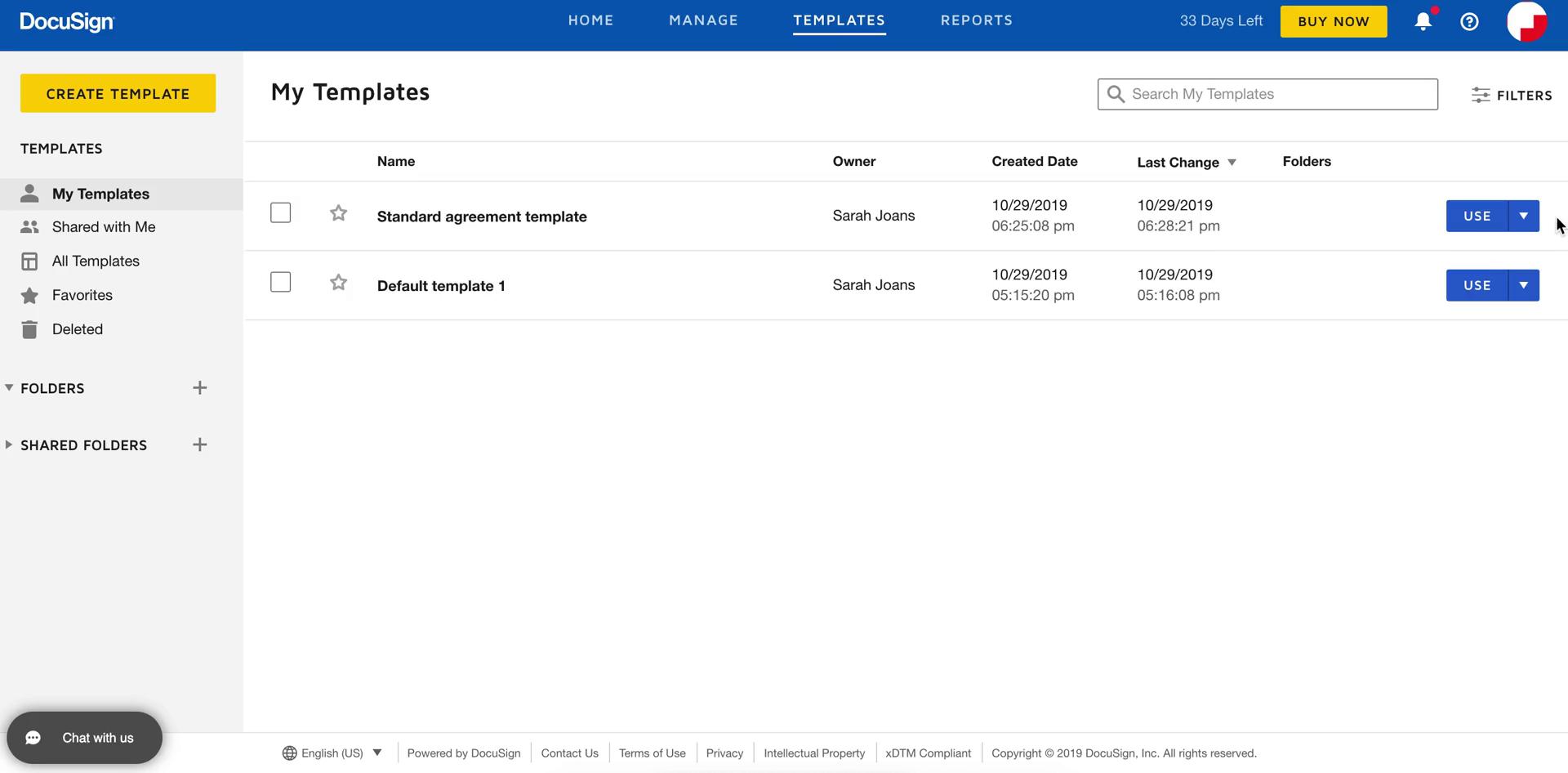The image size is (1568, 773).
Task: Open Shared with Me list
Action: point(104,227)
